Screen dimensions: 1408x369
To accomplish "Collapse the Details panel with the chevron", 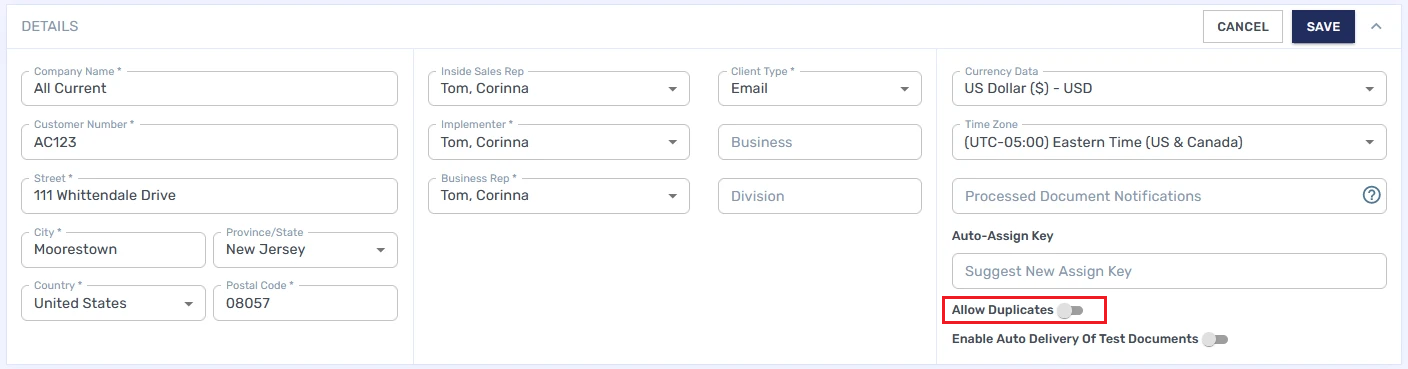I will click(x=1377, y=26).
